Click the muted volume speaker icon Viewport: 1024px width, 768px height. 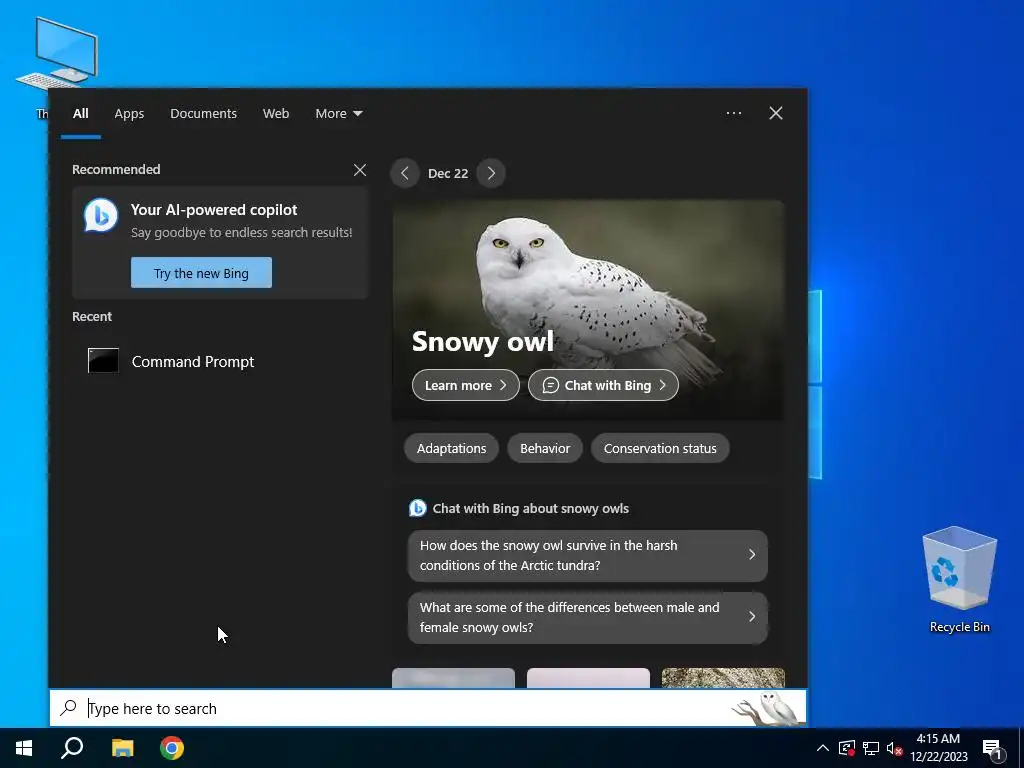[x=894, y=748]
